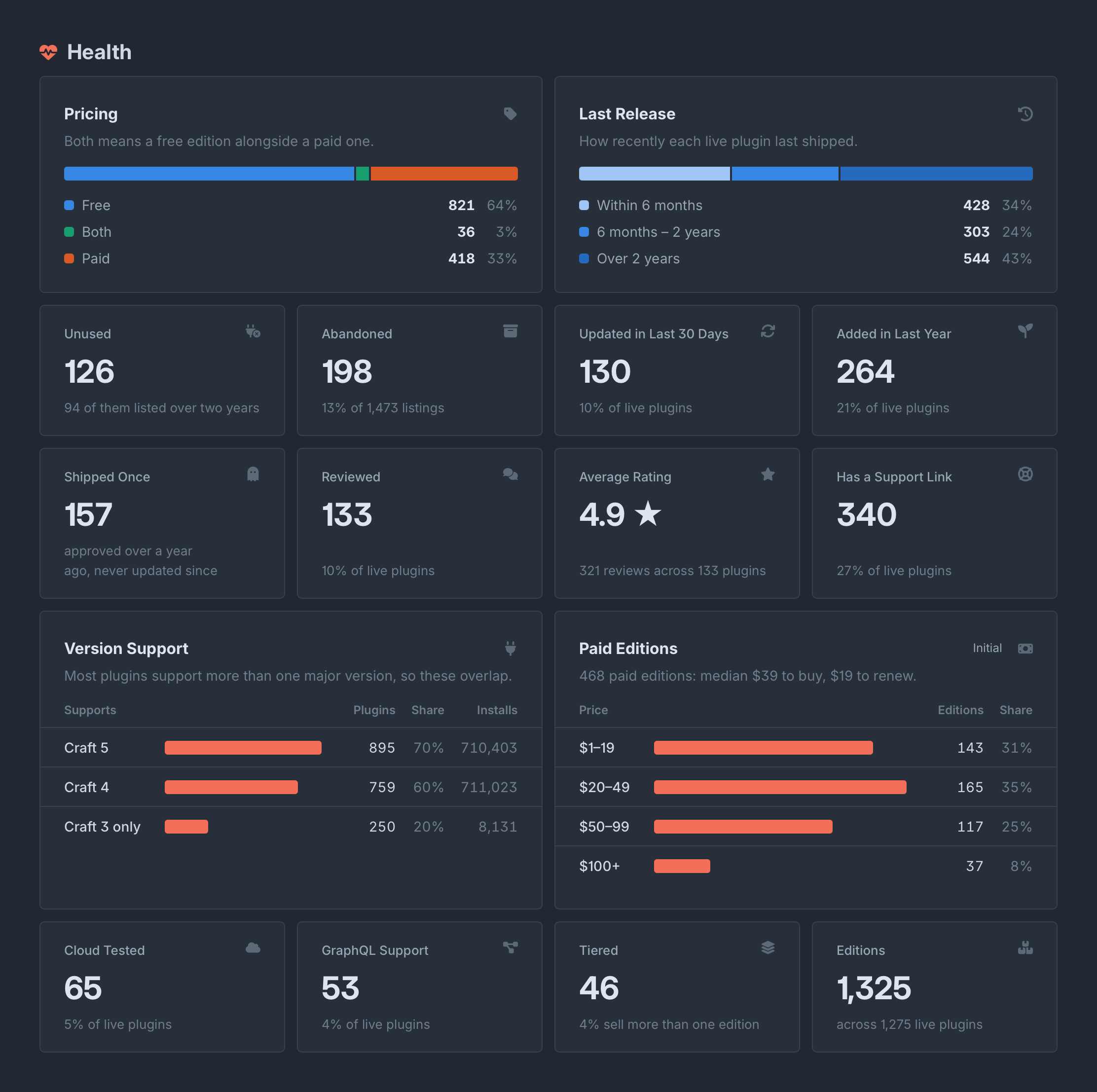
Task: Click the lifebuoy icon on Has a Support Link
Action: [1025, 474]
